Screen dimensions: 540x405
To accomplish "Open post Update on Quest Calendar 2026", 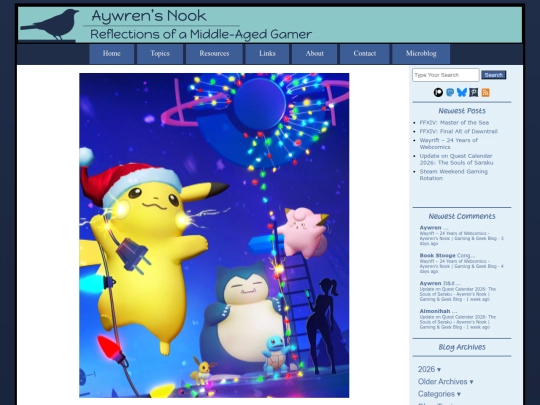I will pyautogui.click(x=456, y=159).
